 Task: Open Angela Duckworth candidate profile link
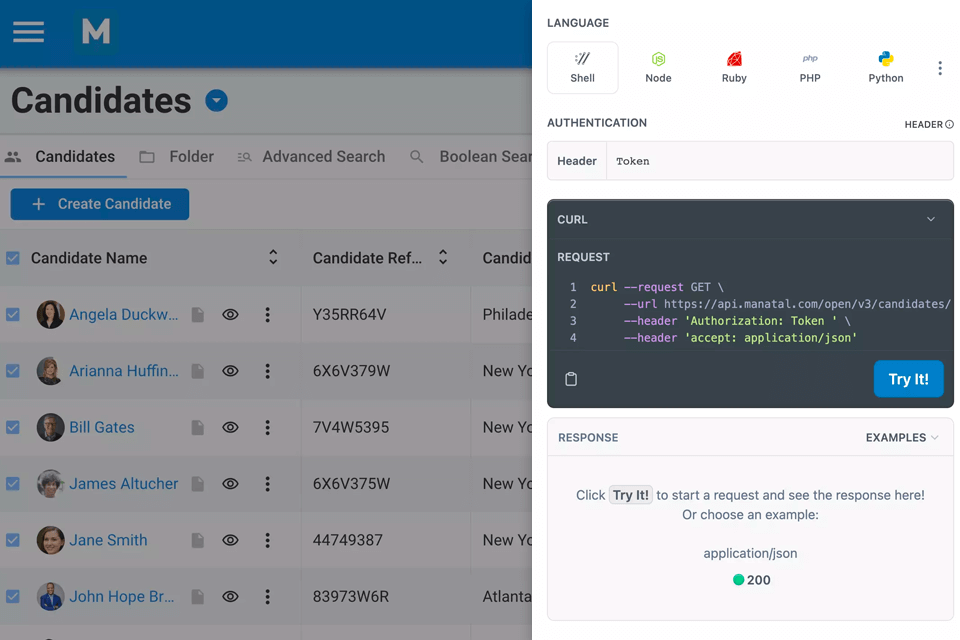[124, 314]
